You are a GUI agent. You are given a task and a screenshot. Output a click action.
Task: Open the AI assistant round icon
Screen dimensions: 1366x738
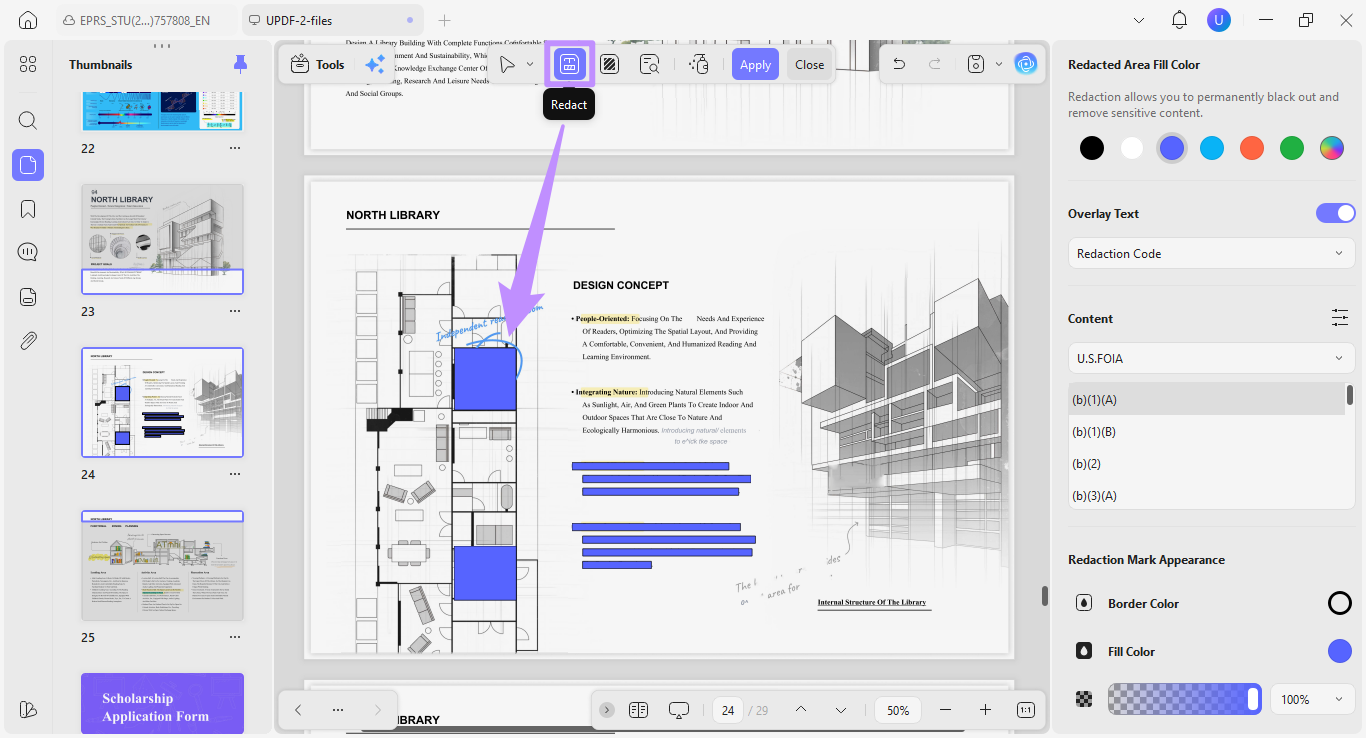tap(1025, 64)
